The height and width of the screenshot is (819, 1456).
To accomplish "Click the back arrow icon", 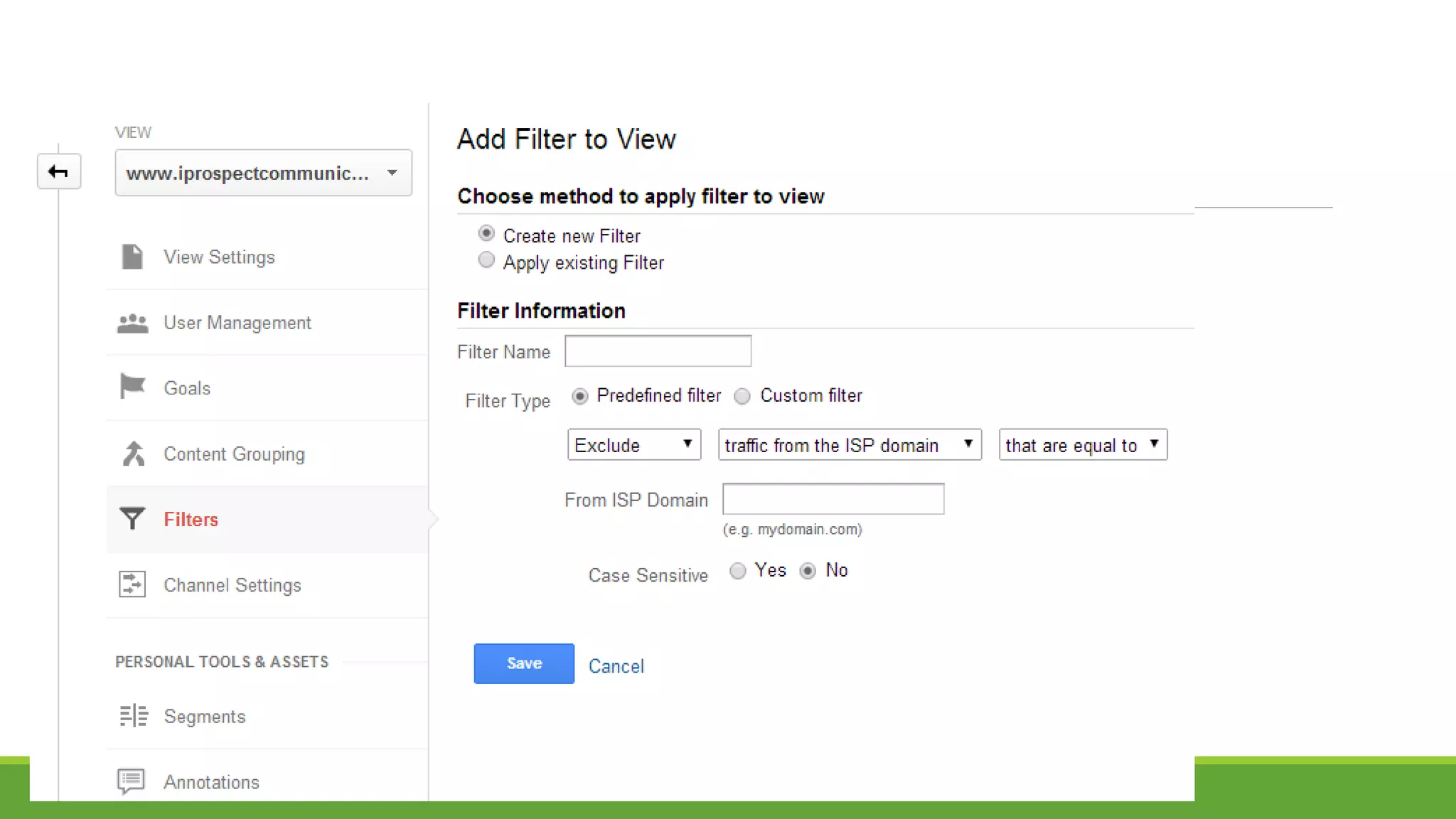I will [58, 171].
